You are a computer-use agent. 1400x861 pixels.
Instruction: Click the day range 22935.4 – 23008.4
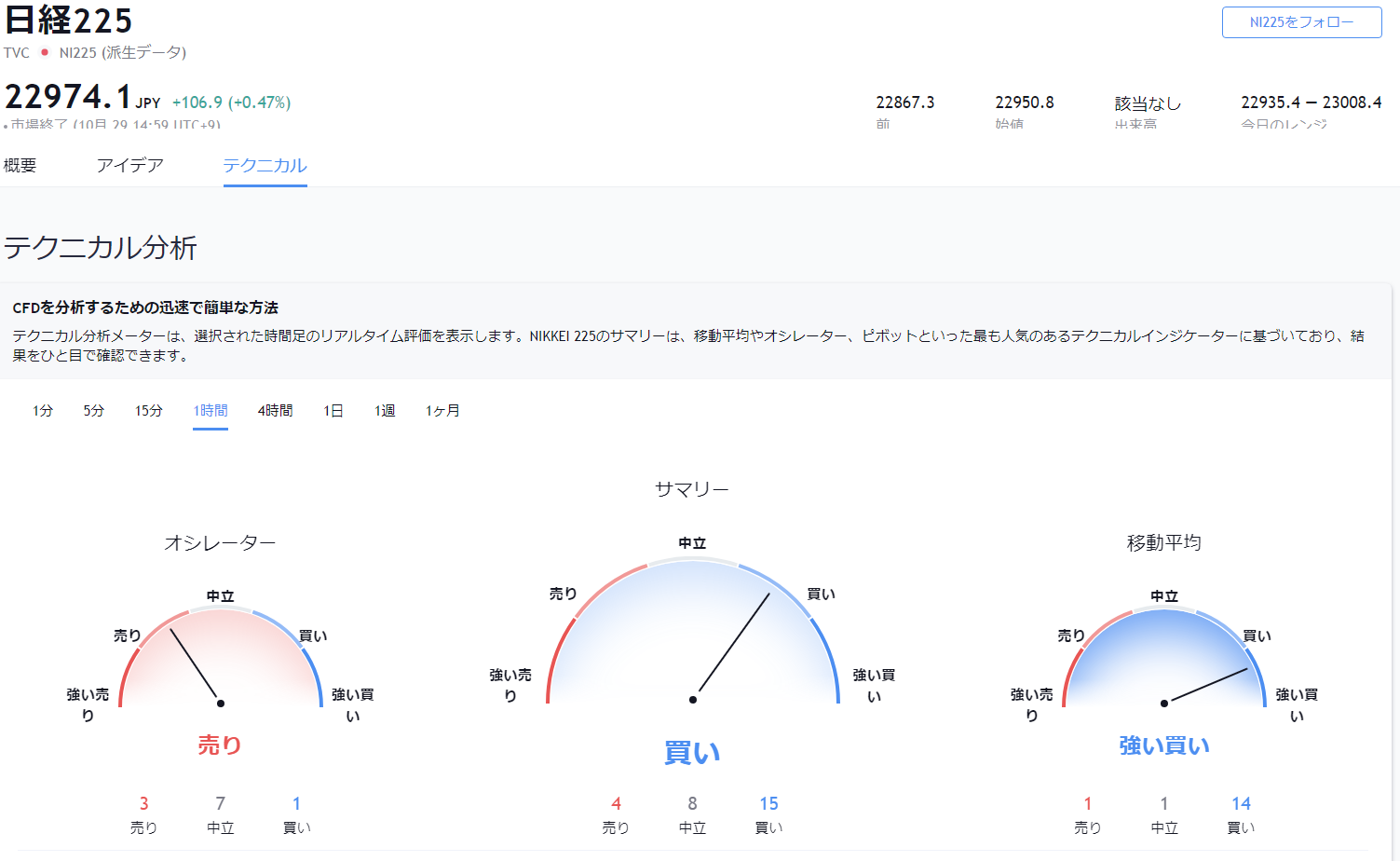click(1312, 102)
